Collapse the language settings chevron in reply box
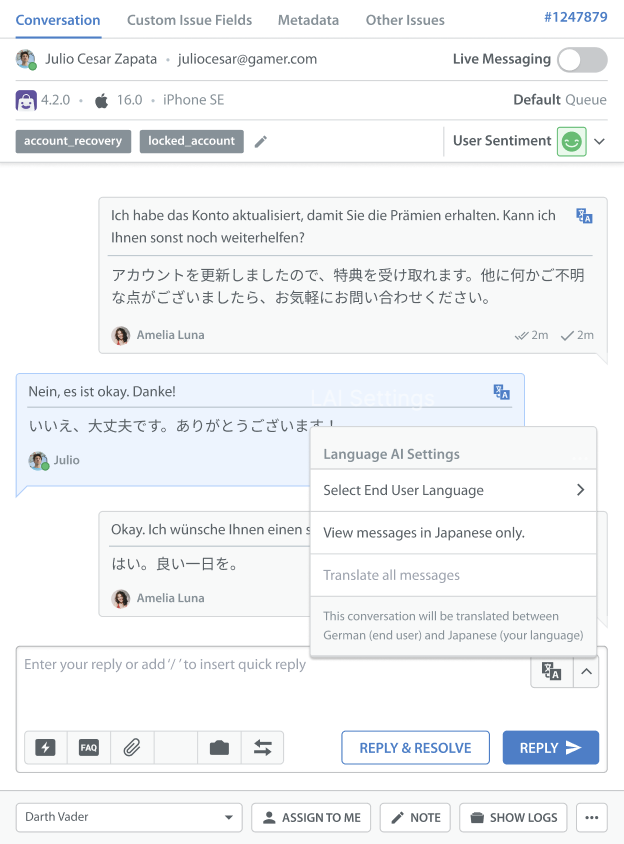624x844 pixels. pyautogui.click(x=587, y=672)
